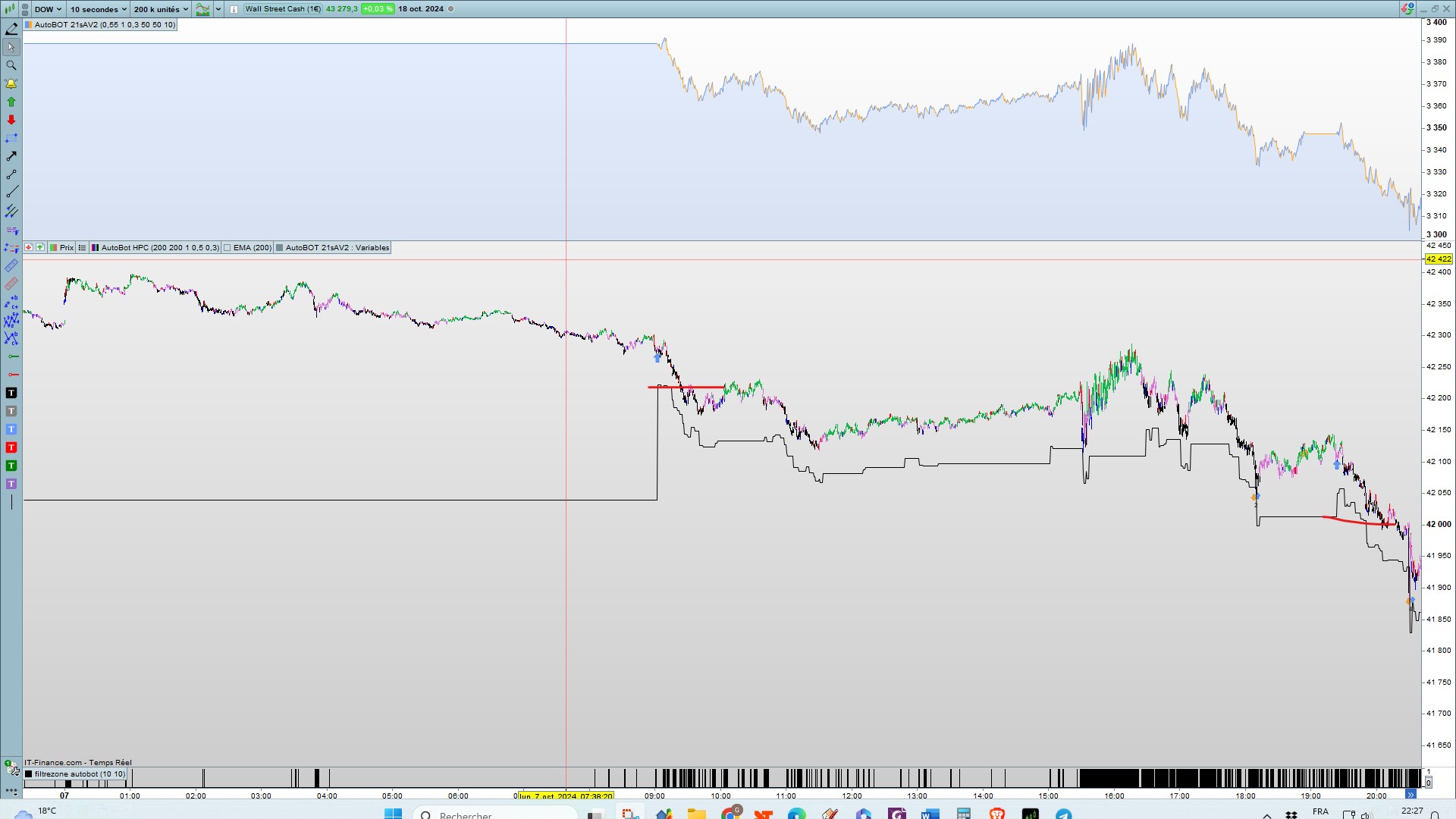Click the Wall Street Cash (1€) button
The width and height of the screenshot is (1456, 819).
click(283, 9)
